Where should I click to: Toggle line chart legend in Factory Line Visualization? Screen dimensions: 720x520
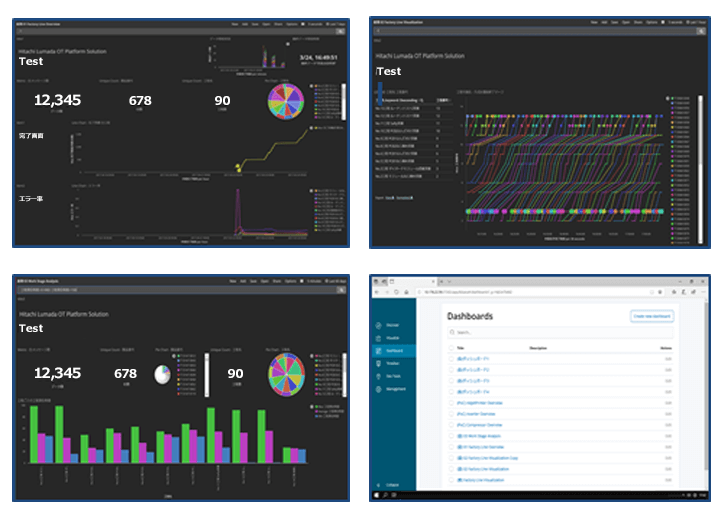point(668,98)
